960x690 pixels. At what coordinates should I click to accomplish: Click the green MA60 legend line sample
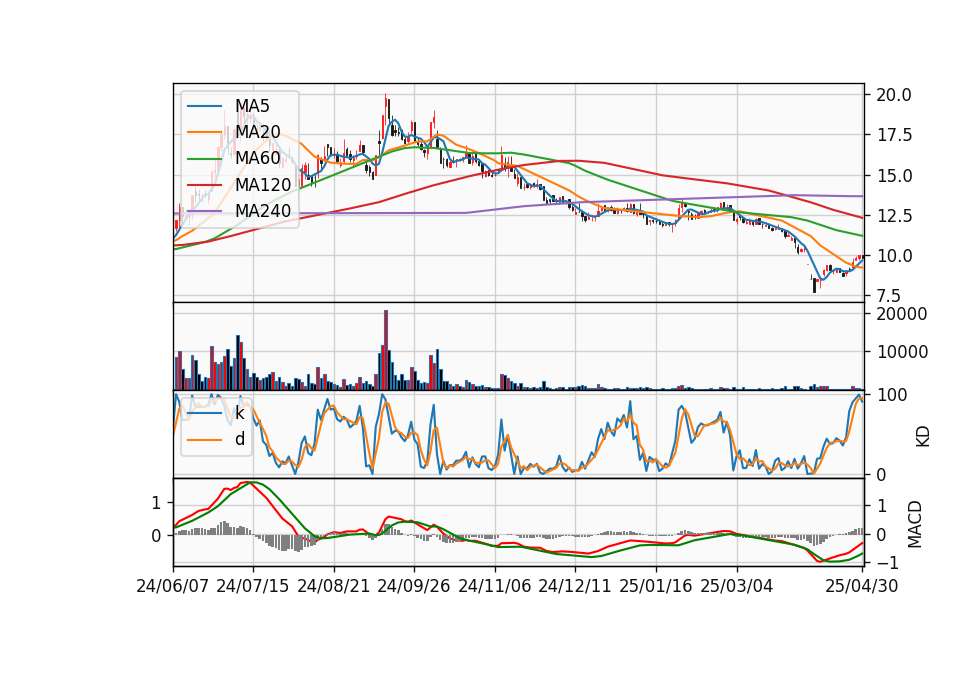(204, 159)
